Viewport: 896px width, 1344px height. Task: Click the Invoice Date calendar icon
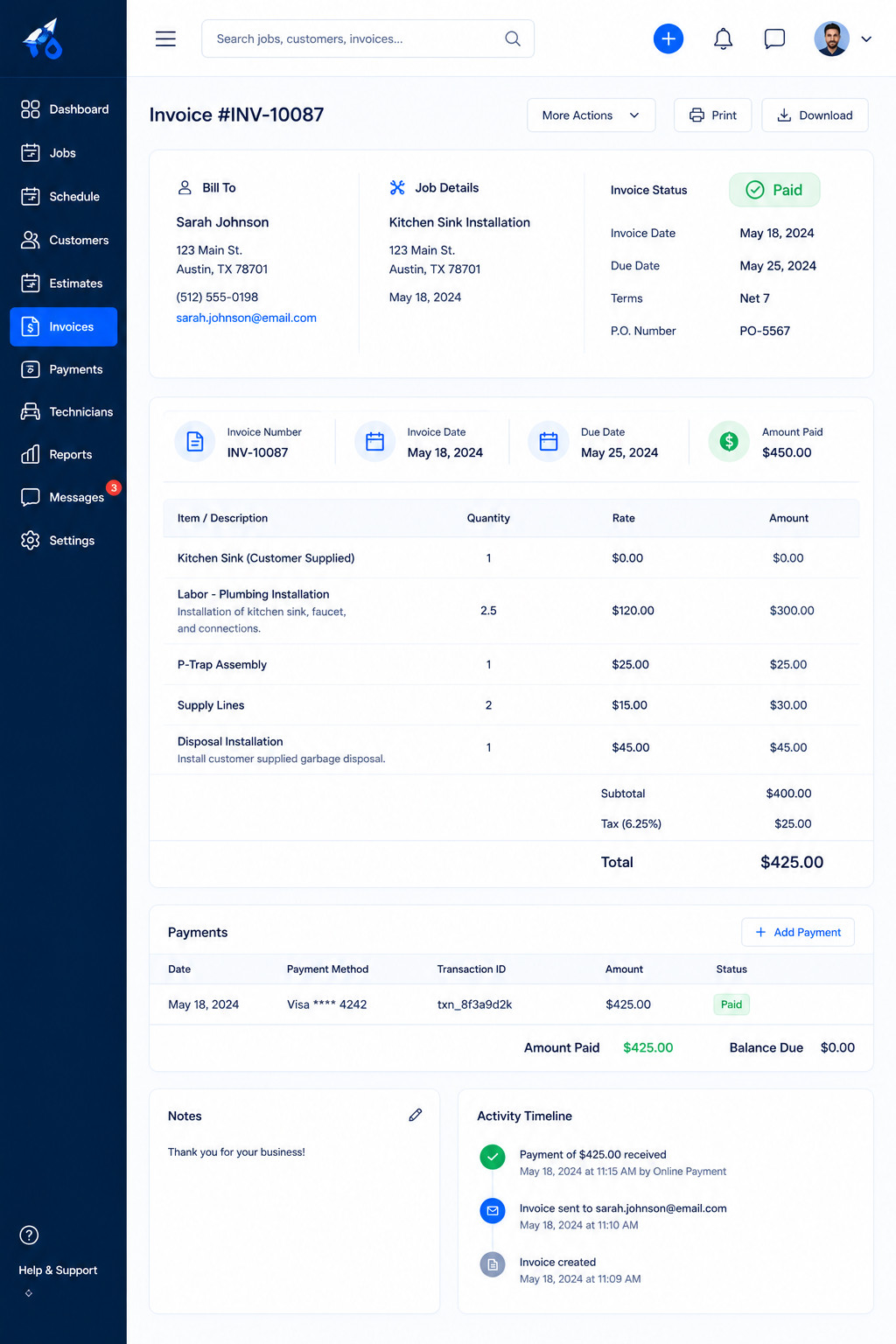point(374,442)
